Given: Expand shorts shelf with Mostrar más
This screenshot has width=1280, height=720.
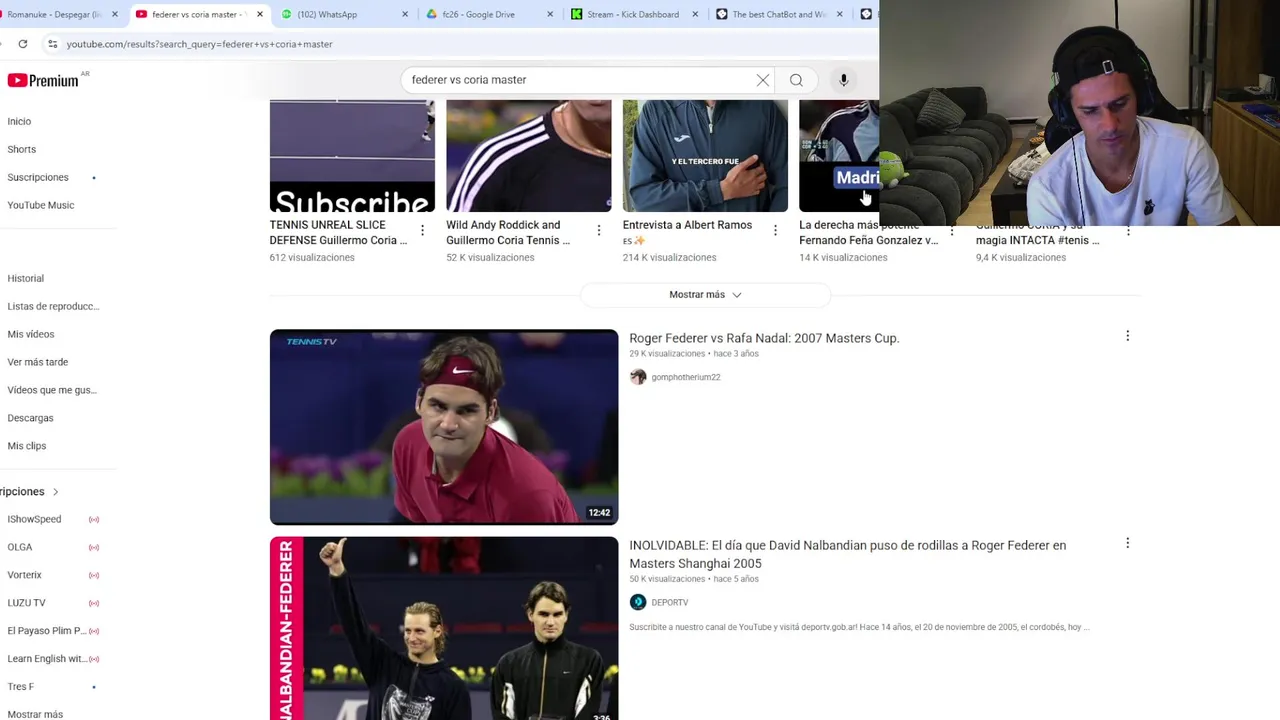Looking at the screenshot, I should point(705,295).
